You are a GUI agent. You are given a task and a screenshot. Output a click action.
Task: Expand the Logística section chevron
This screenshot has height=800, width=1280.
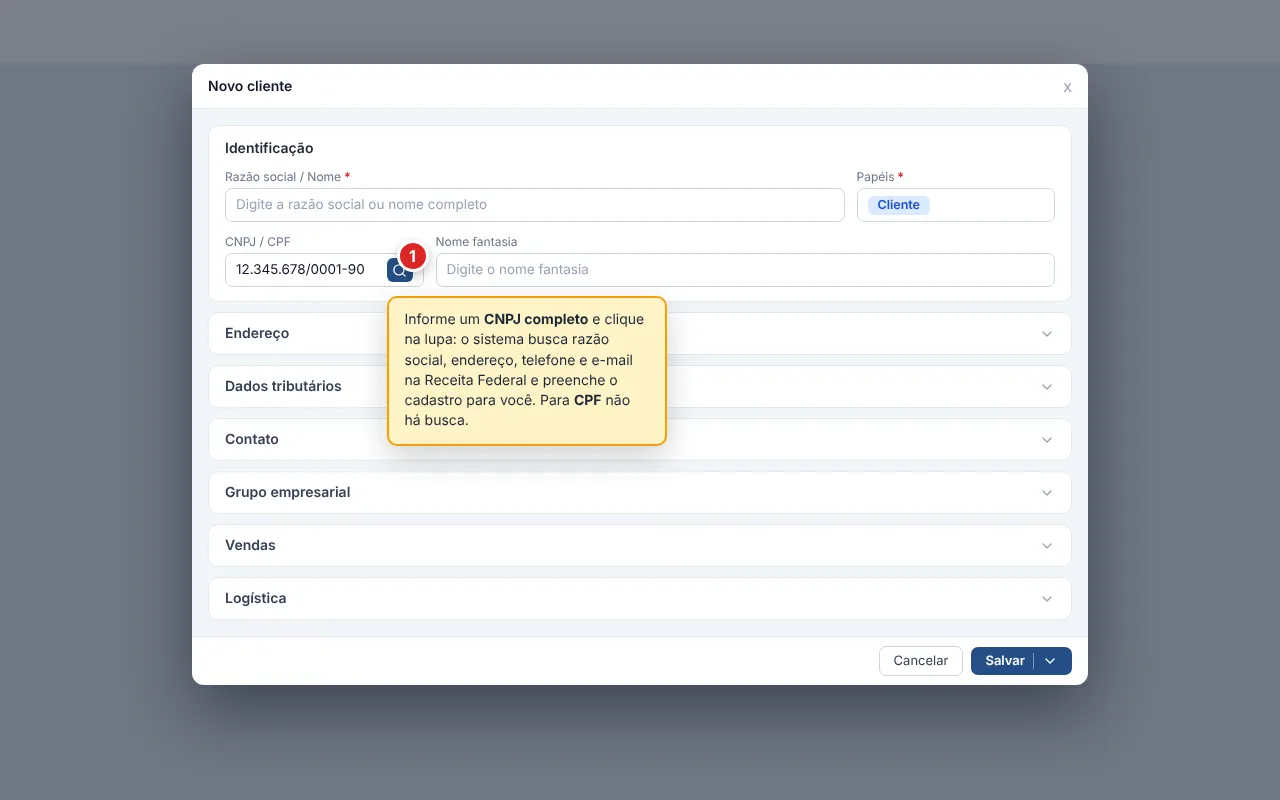coord(1047,599)
